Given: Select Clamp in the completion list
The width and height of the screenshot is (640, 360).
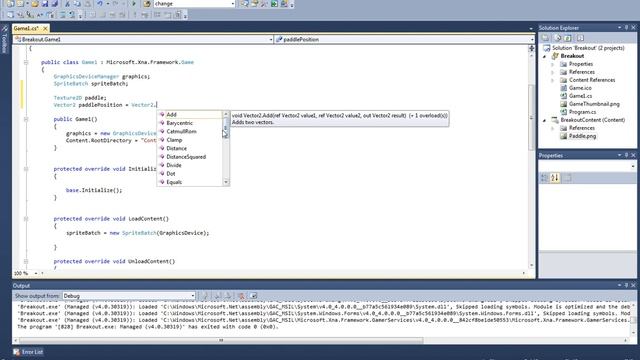Looking at the screenshot, I should pyautogui.click(x=190, y=140).
